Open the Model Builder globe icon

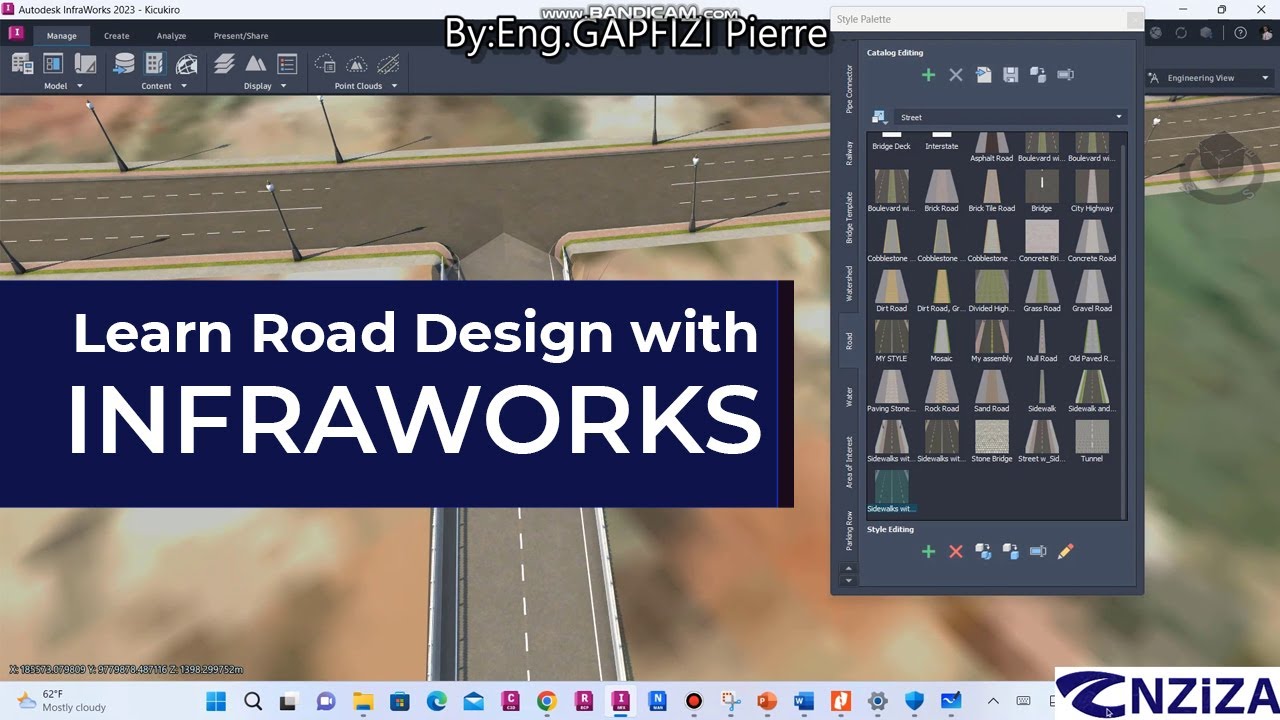[187, 64]
